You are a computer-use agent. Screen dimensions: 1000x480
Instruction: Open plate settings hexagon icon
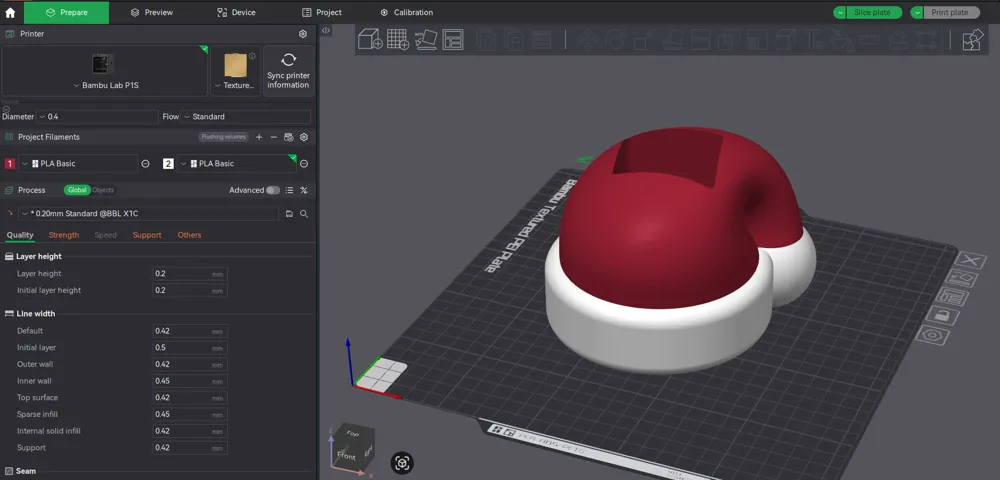(932, 335)
